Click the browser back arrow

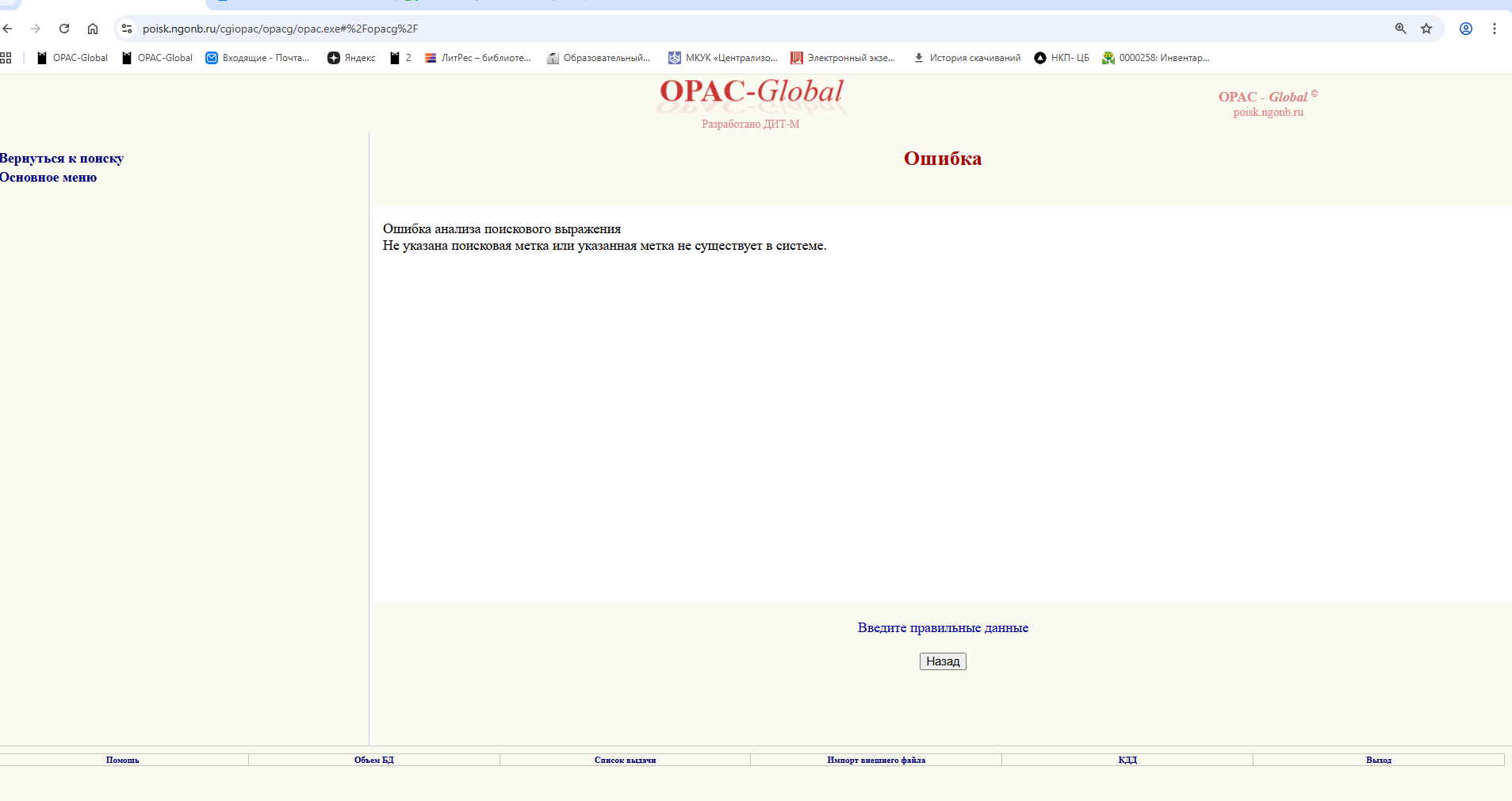[8, 29]
